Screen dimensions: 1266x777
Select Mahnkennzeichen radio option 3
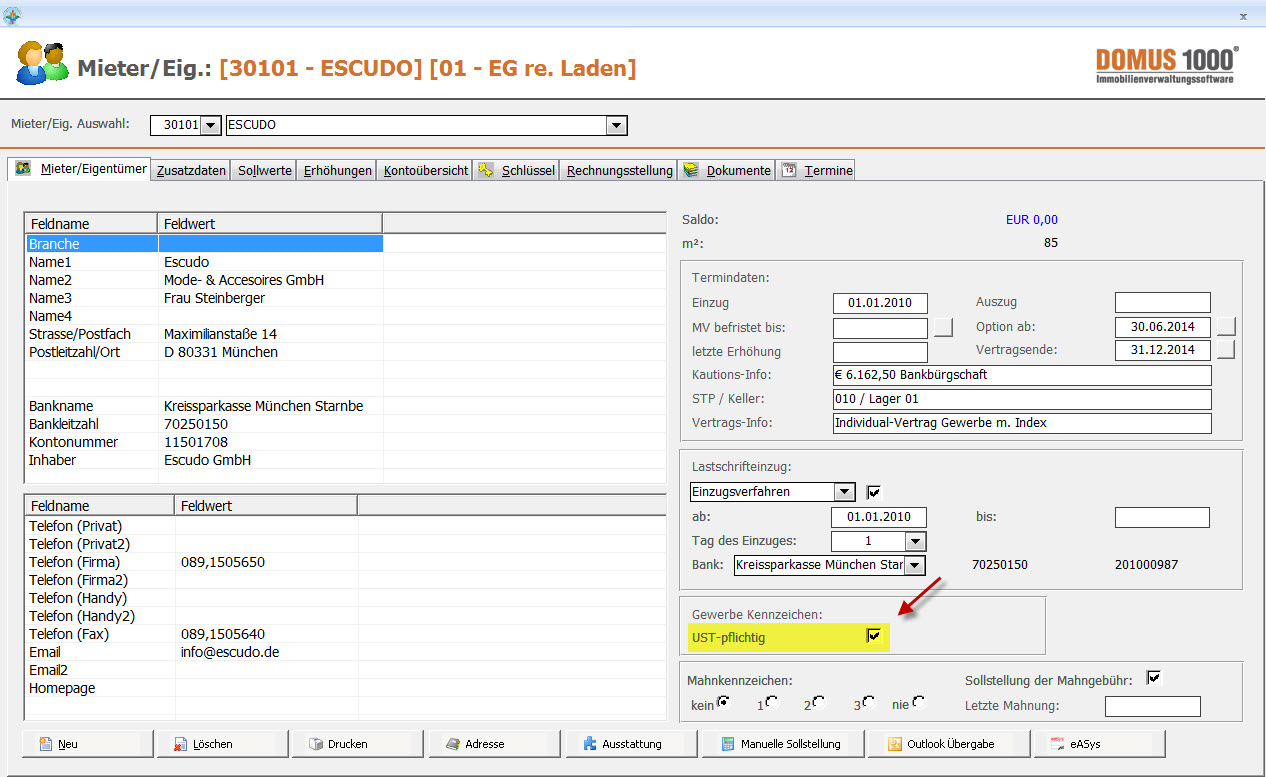point(867,702)
